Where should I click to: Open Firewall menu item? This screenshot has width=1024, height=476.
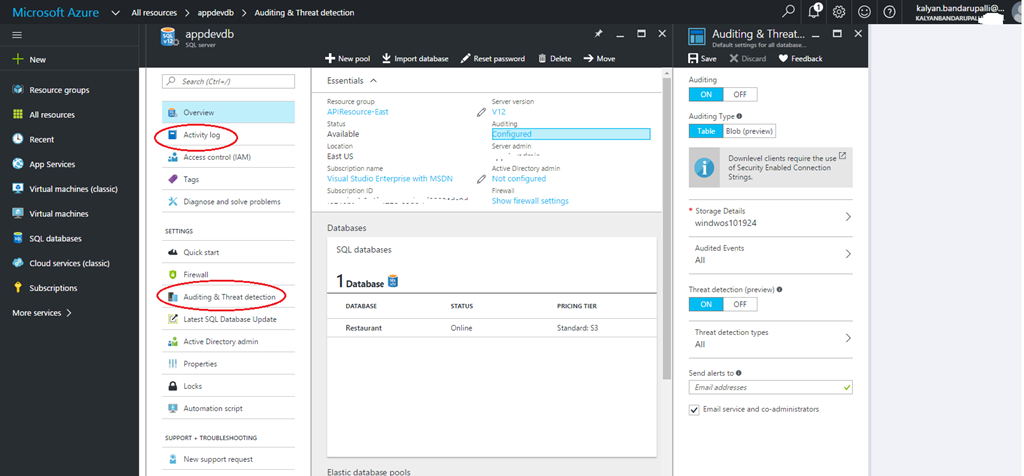pyautogui.click(x=229, y=275)
